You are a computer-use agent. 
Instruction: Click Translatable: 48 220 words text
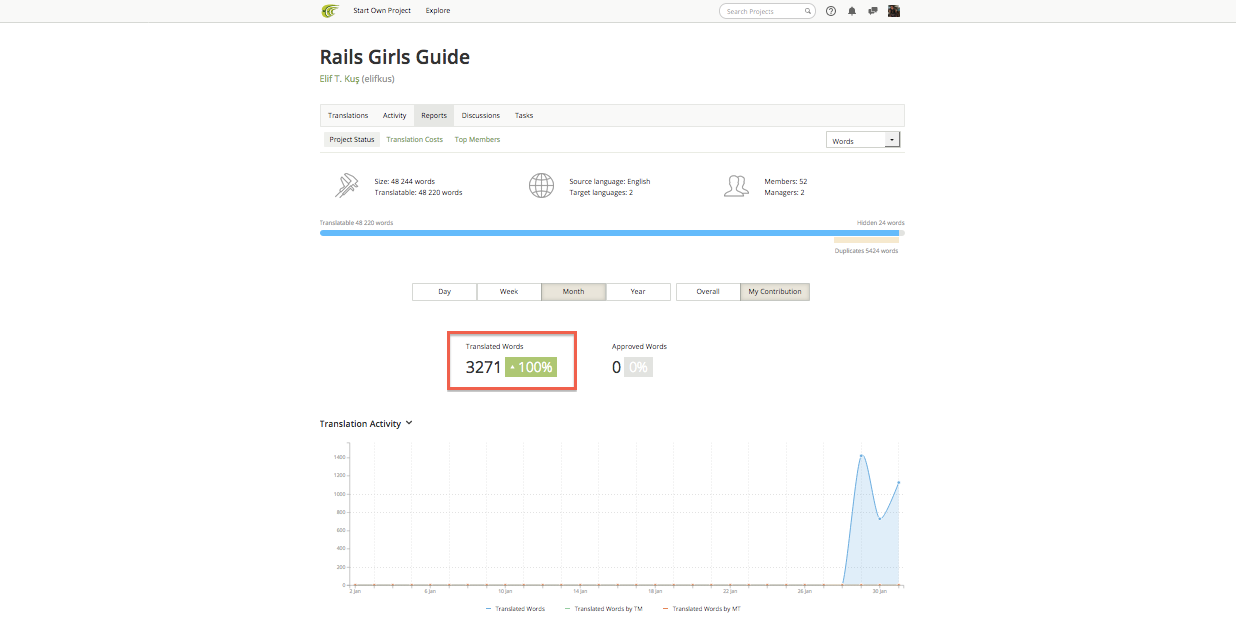[418, 192]
